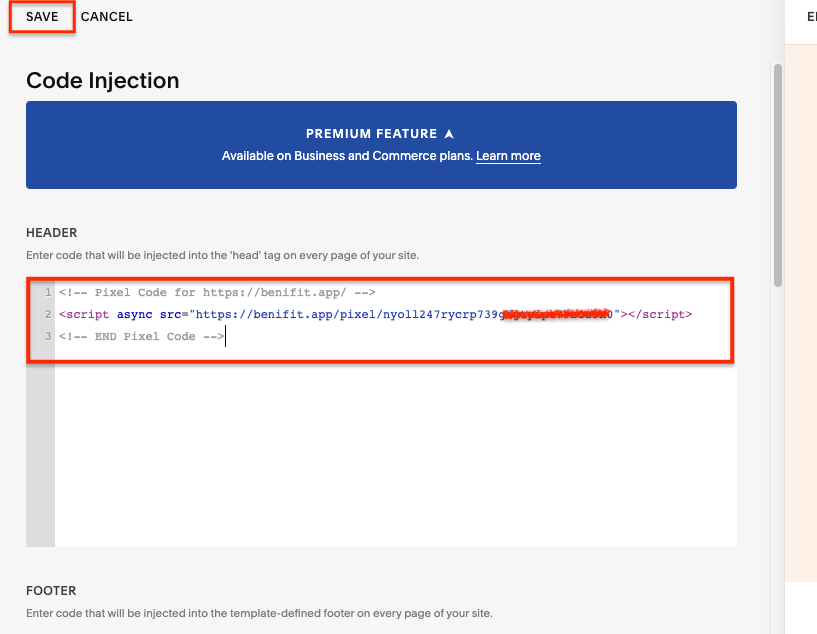Click line number 1 in gutter
The width and height of the screenshot is (817, 634).
tap(48, 292)
